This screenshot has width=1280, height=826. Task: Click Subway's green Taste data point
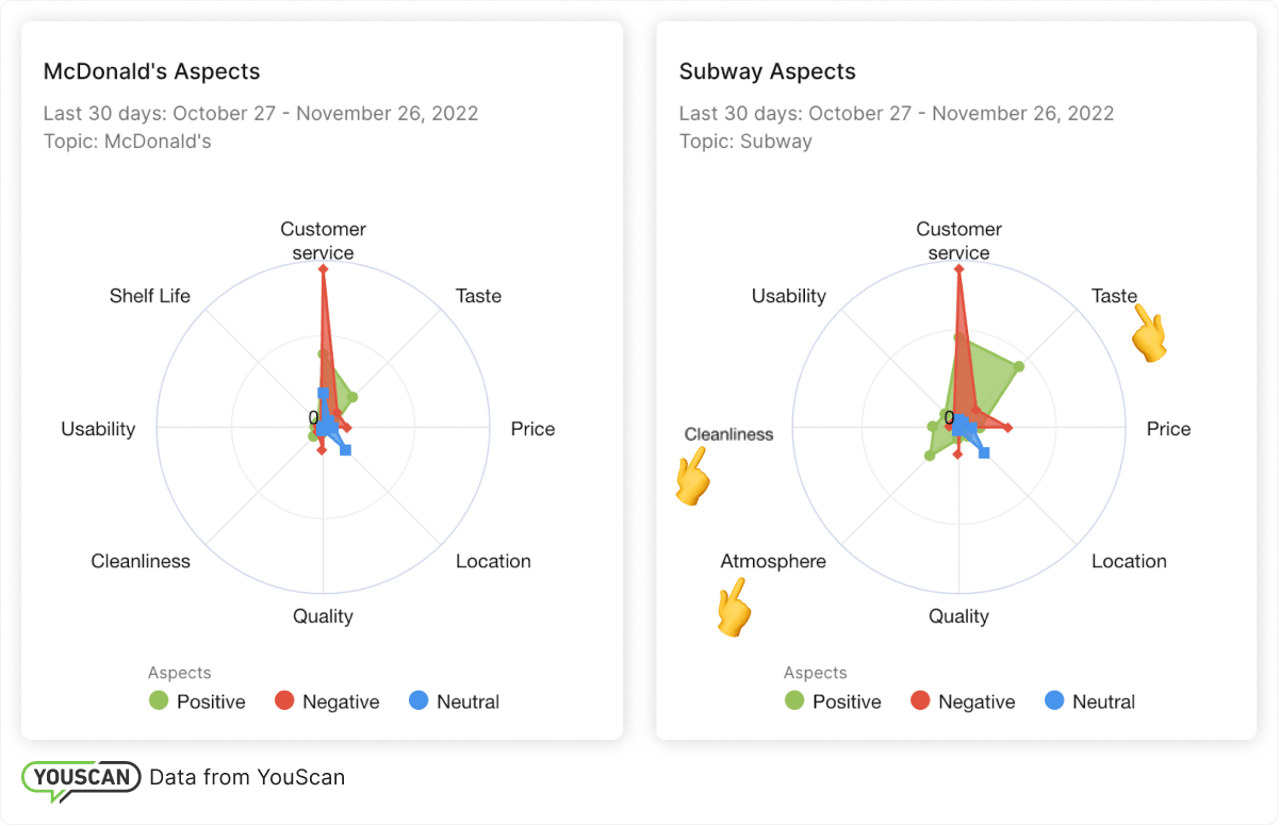coord(1019,367)
